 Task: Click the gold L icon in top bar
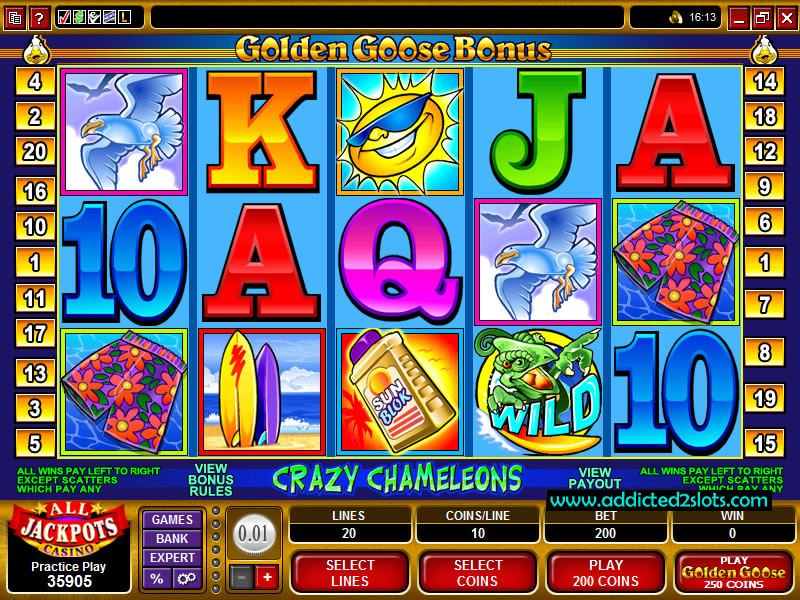(124, 17)
